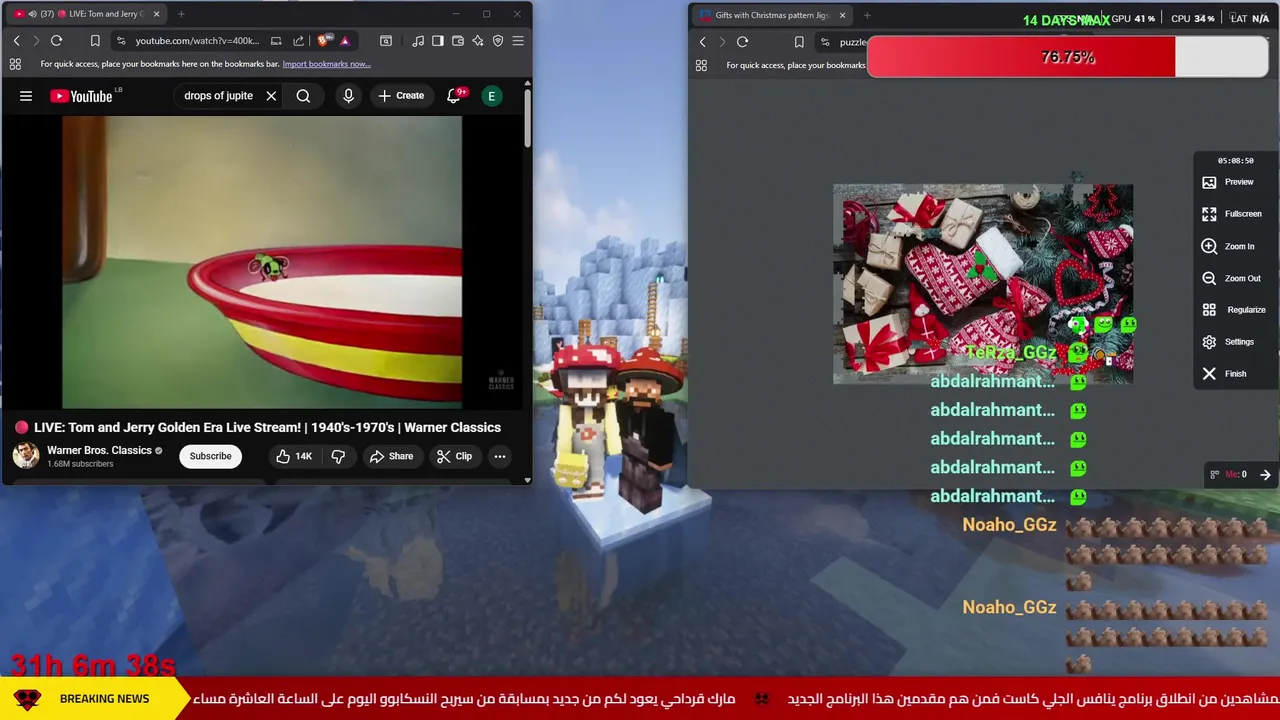Open Brave Shields lion icon
Image resolution: width=1280 pixels, height=720 pixels.
(323, 41)
